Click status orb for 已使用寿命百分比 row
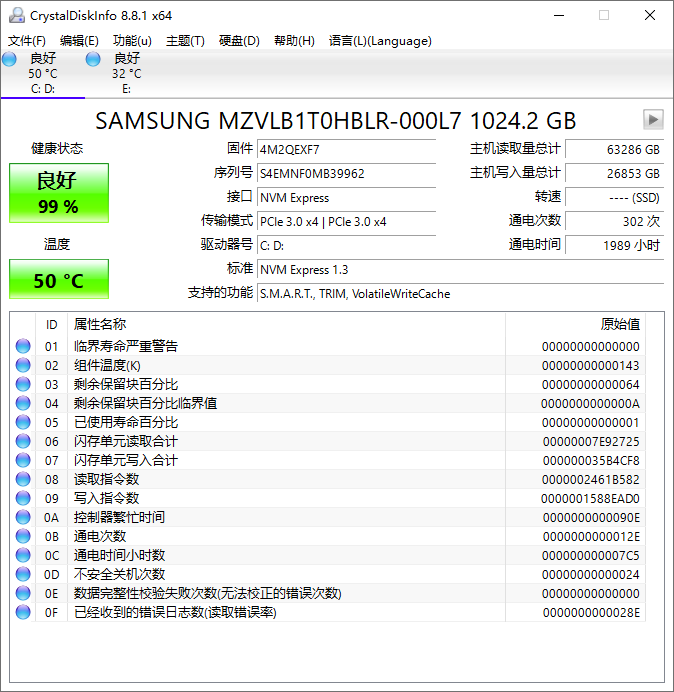Screen dimensions: 674x692 click(x=23, y=423)
